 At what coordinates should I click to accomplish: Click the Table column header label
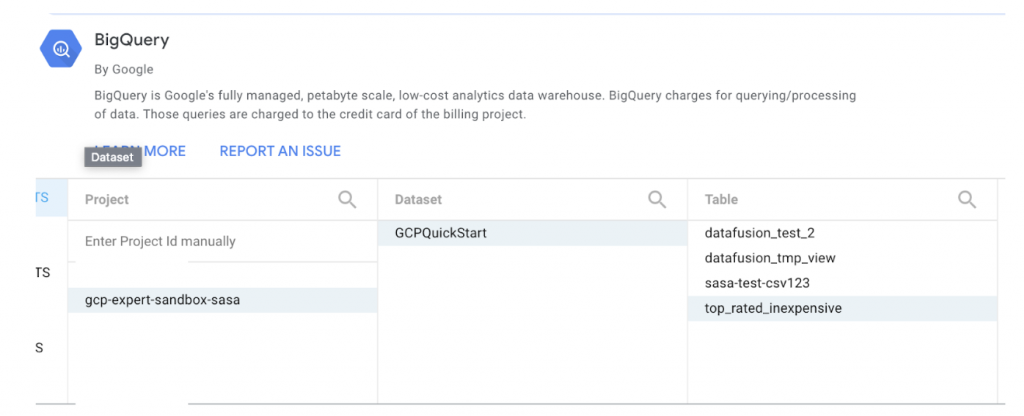[722, 200]
